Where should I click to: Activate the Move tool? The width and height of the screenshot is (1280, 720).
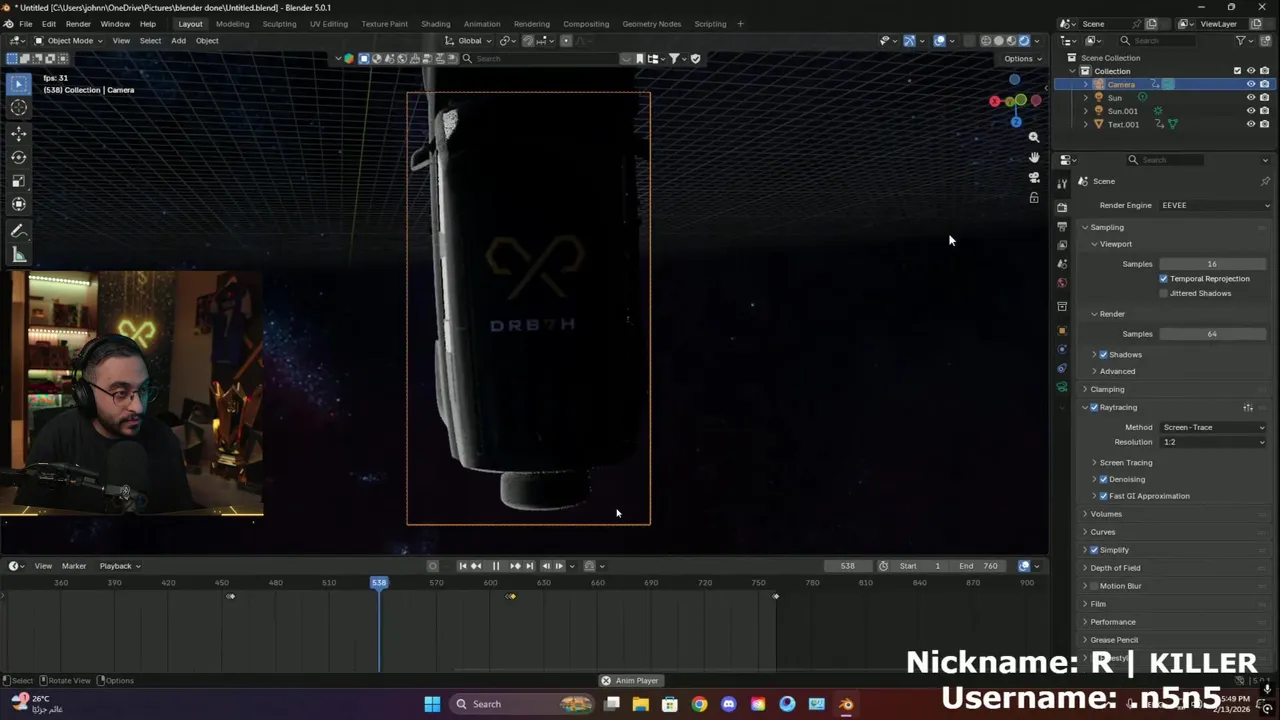(x=19, y=133)
